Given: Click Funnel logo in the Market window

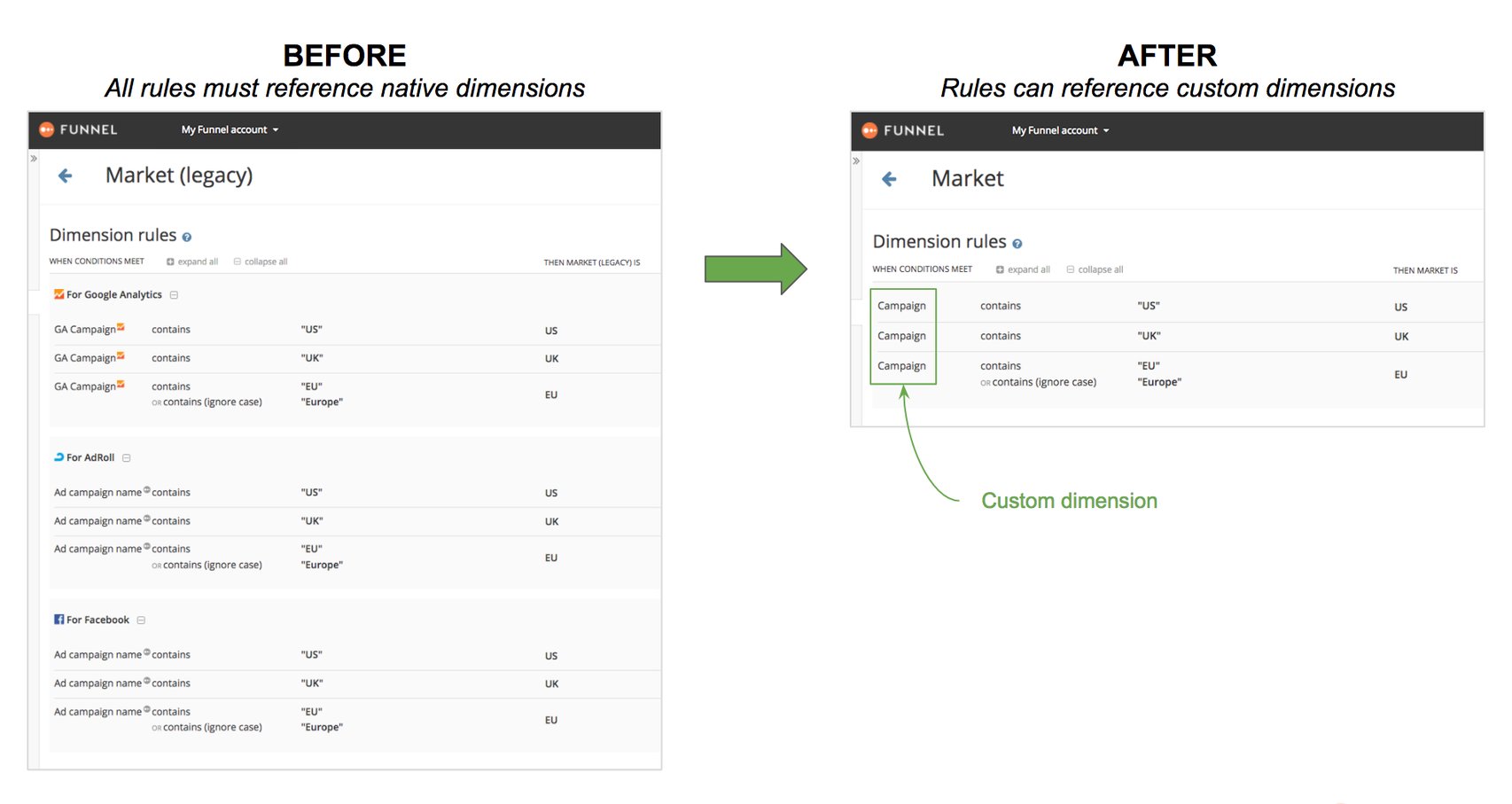Looking at the screenshot, I should point(902,130).
